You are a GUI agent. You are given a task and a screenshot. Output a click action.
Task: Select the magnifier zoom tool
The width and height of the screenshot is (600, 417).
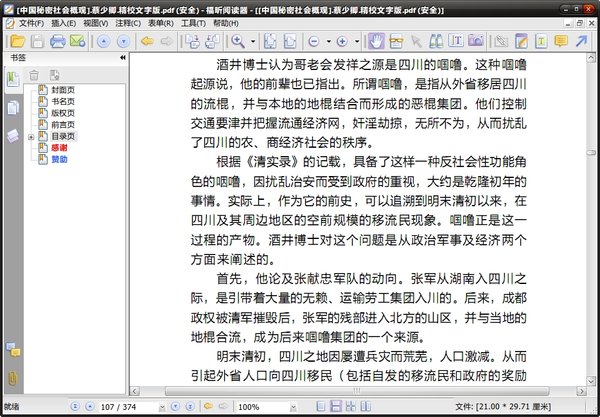coord(238,41)
